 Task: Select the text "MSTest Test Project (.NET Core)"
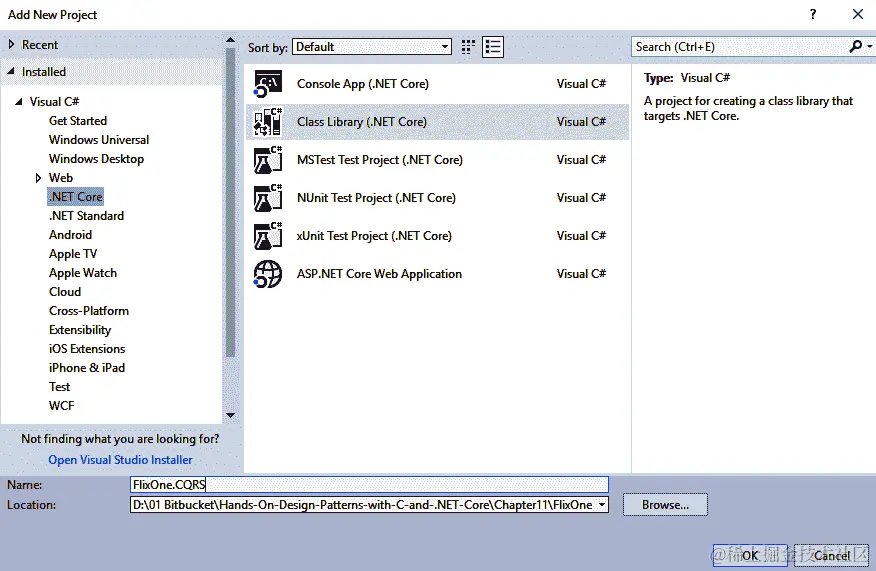click(x=380, y=160)
